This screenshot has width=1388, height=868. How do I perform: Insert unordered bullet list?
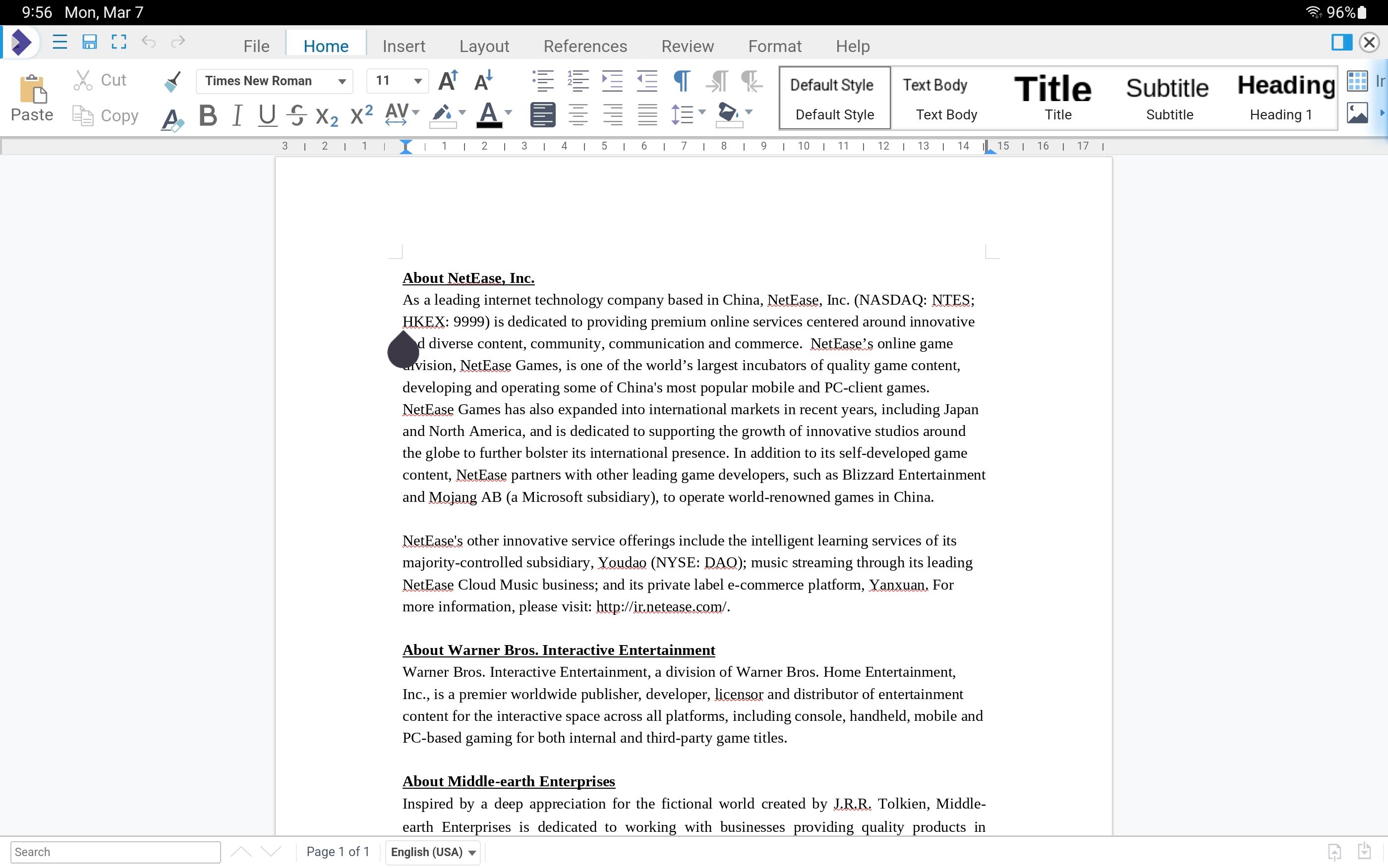[543, 81]
